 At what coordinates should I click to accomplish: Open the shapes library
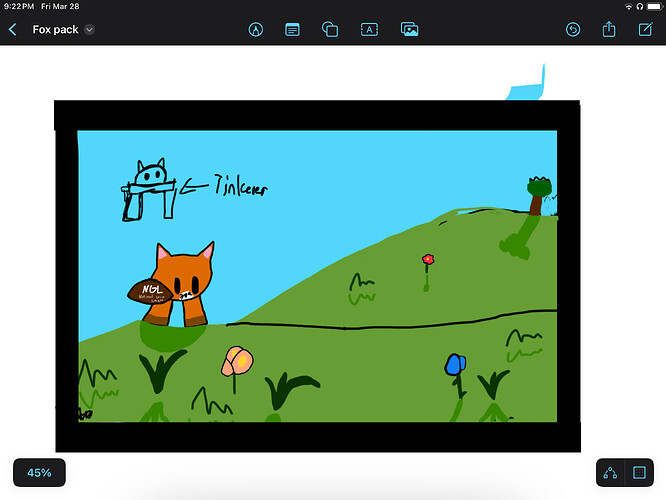click(x=330, y=30)
